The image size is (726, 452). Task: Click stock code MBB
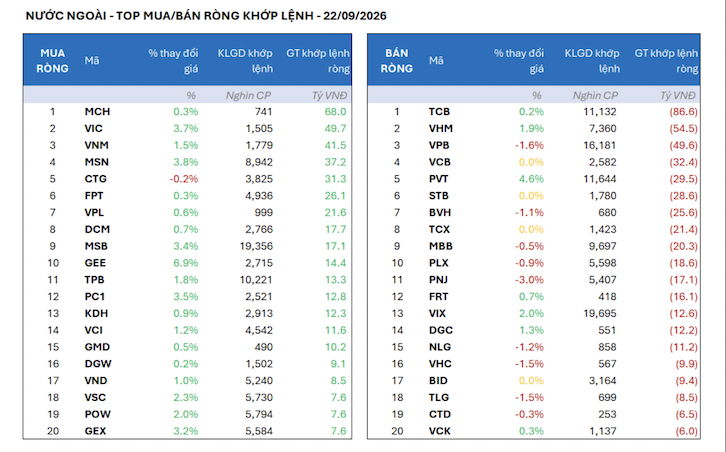[440, 246]
